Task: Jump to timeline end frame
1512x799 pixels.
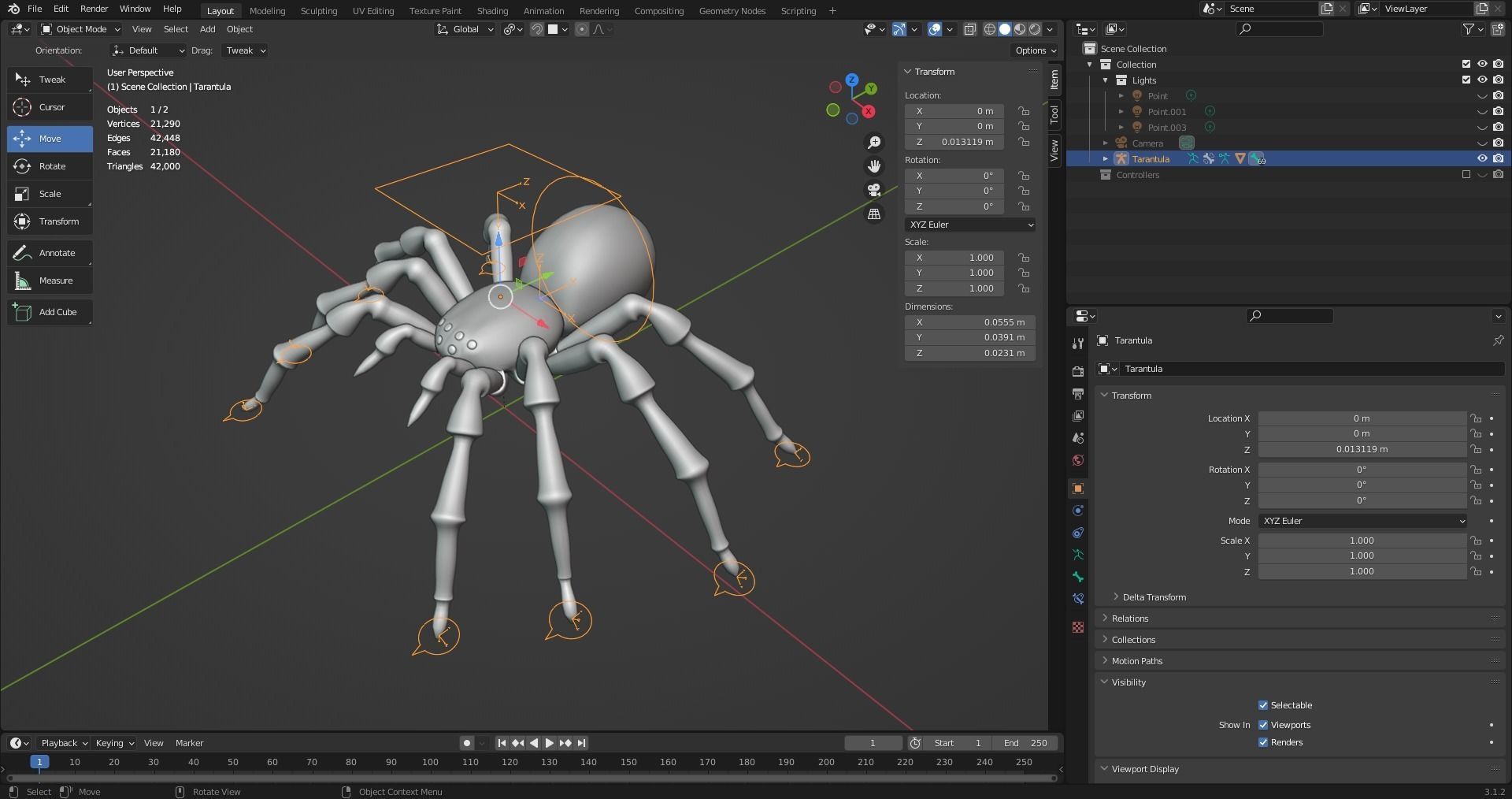Action: click(x=581, y=743)
